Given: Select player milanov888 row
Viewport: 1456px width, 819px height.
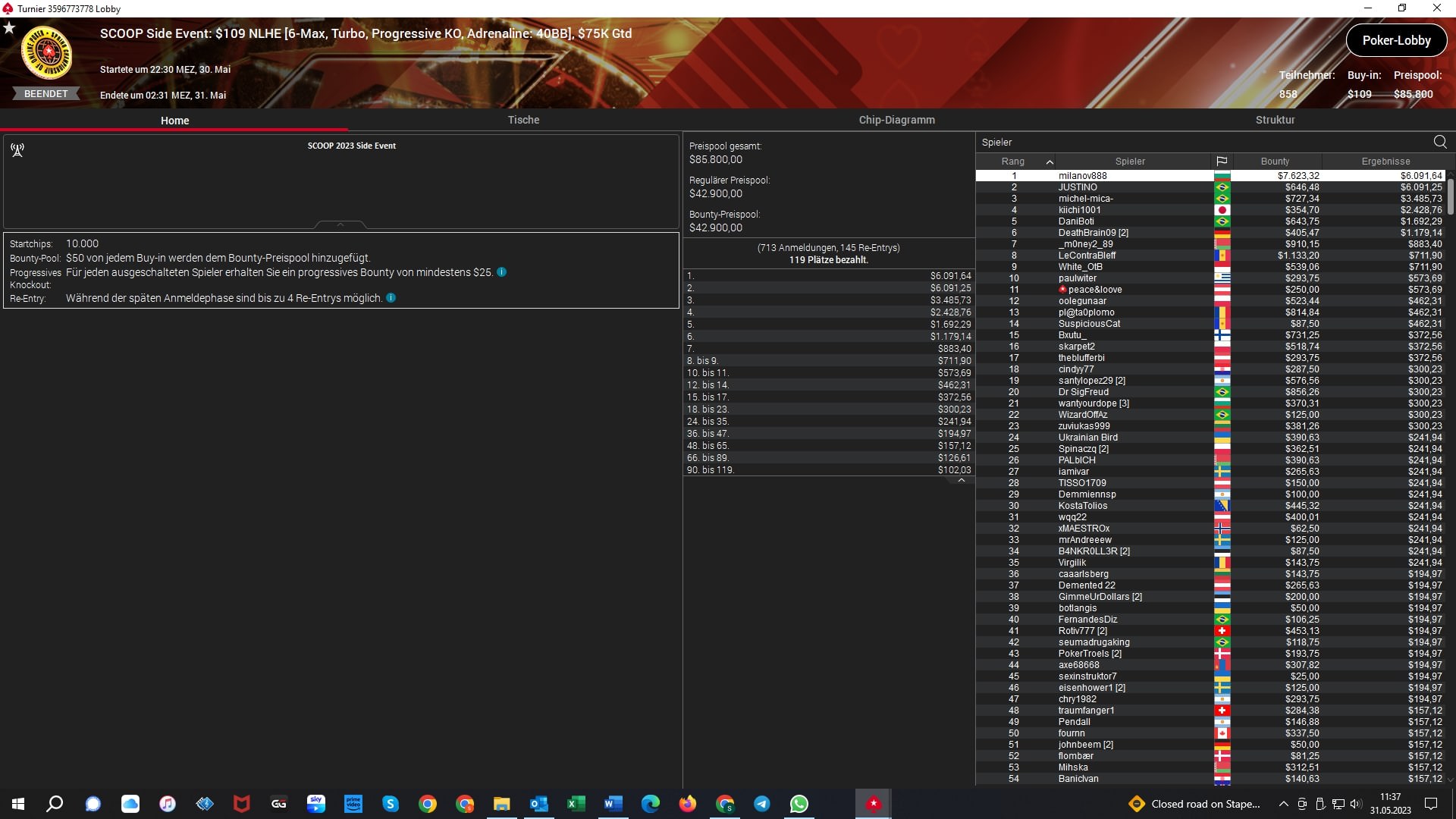Looking at the screenshot, I should click(x=1210, y=176).
